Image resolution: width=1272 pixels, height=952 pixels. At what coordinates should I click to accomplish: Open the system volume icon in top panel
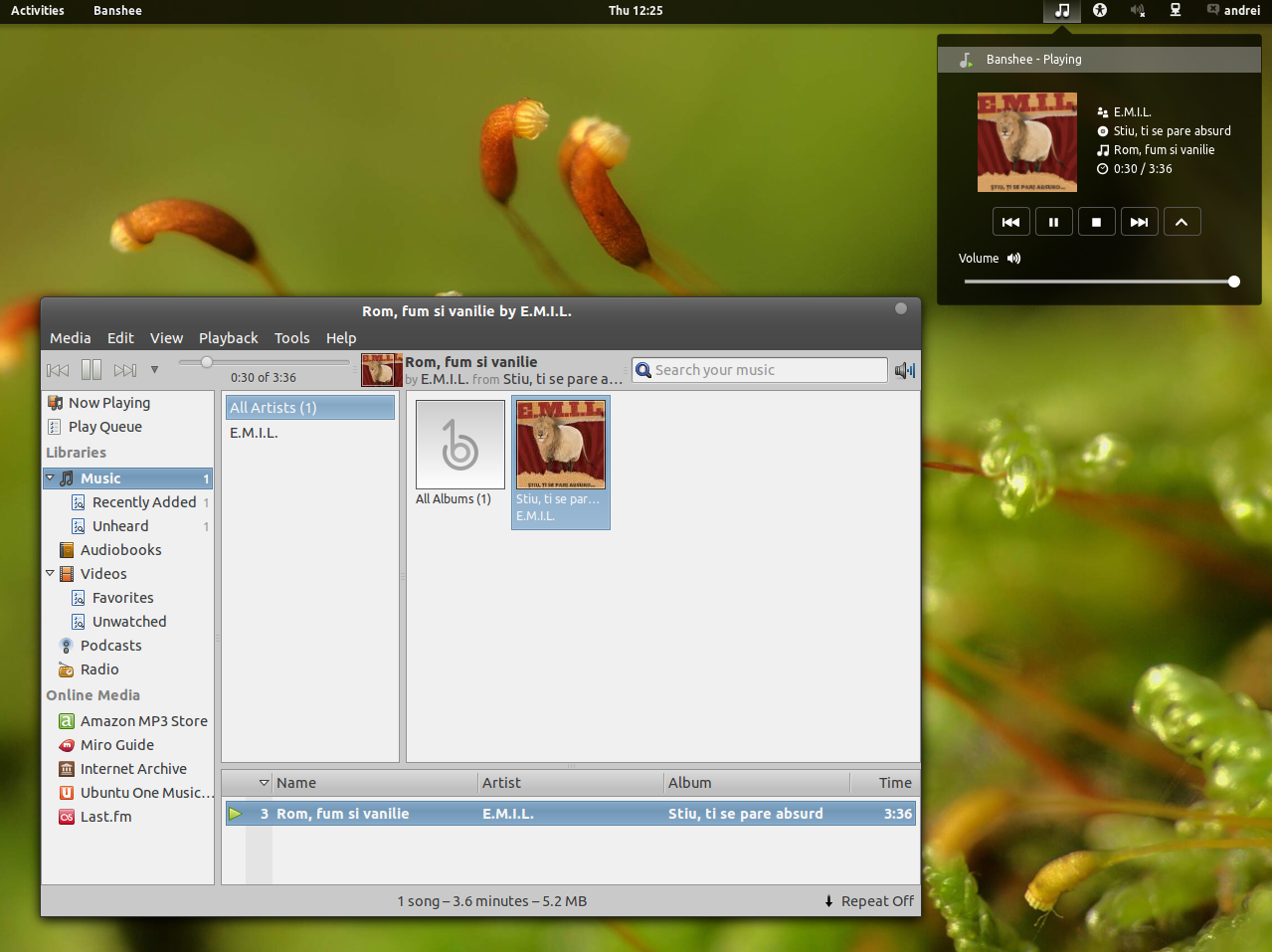click(1138, 11)
